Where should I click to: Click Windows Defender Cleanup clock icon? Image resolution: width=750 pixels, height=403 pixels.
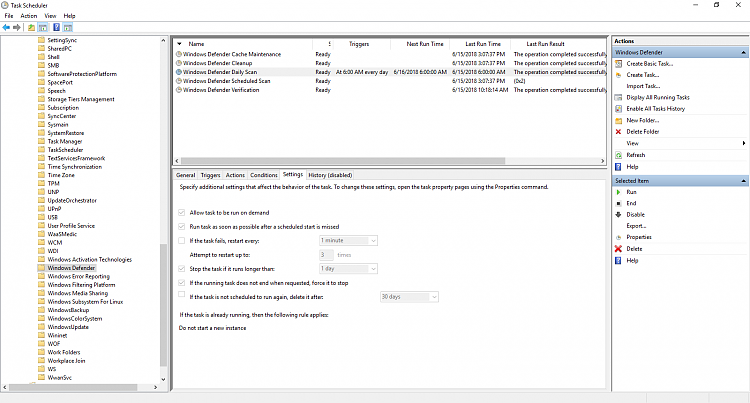coord(179,63)
